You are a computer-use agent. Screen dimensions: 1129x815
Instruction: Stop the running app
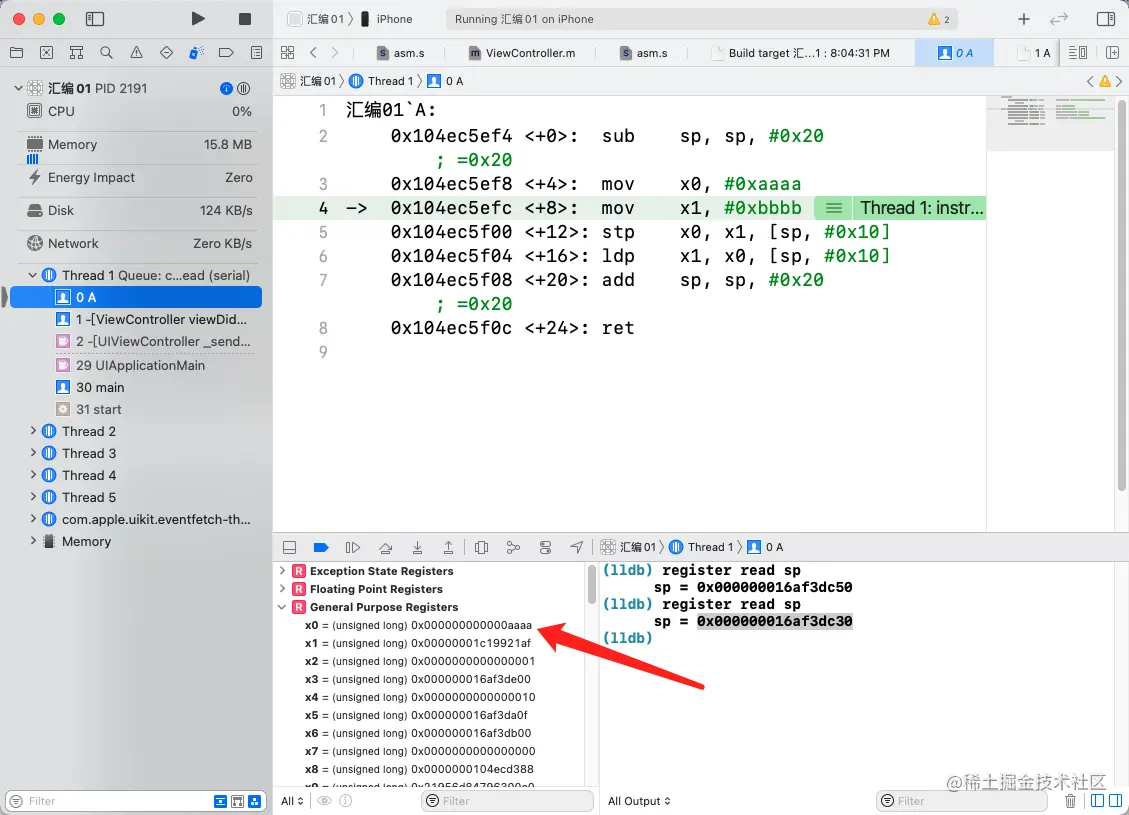click(245, 19)
